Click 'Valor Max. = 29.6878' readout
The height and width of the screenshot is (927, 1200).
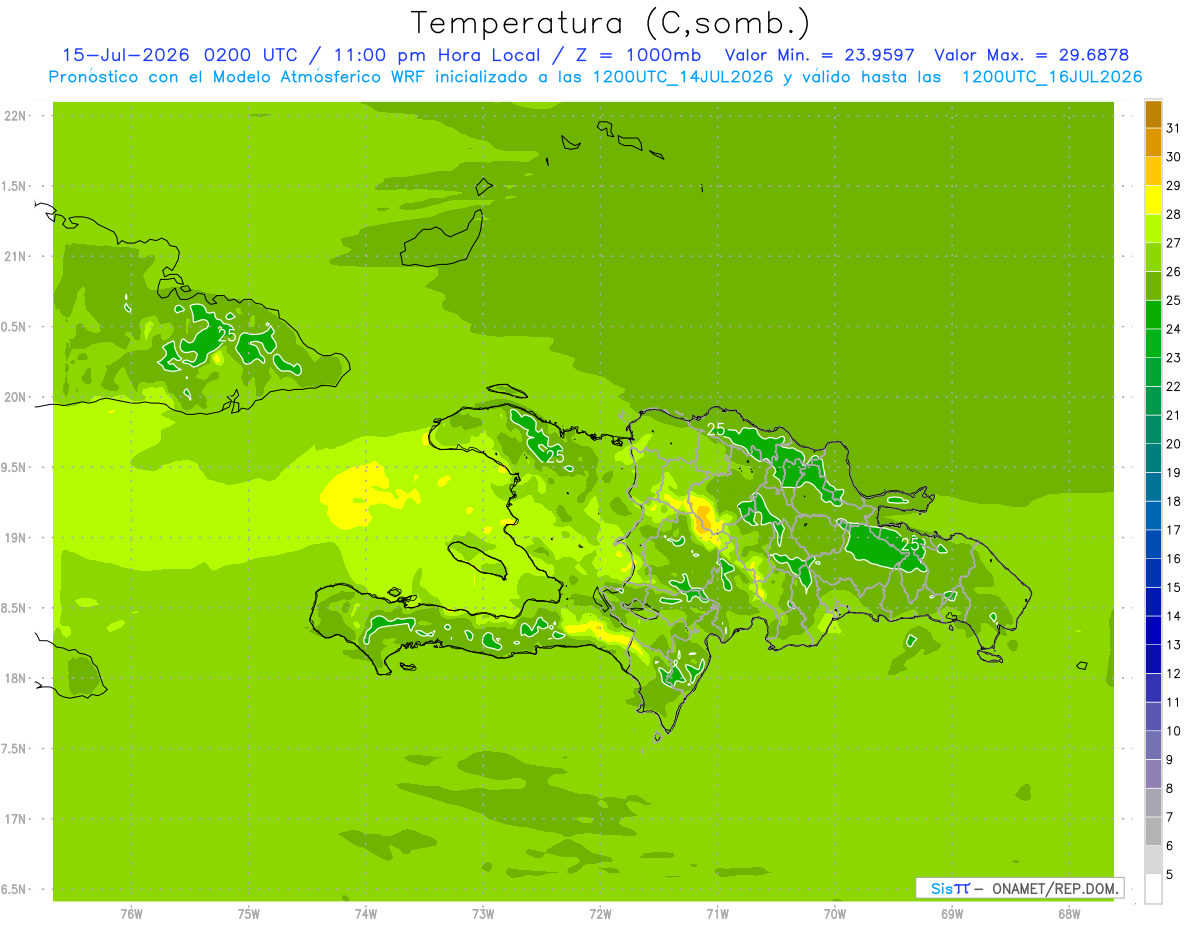(1033, 55)
